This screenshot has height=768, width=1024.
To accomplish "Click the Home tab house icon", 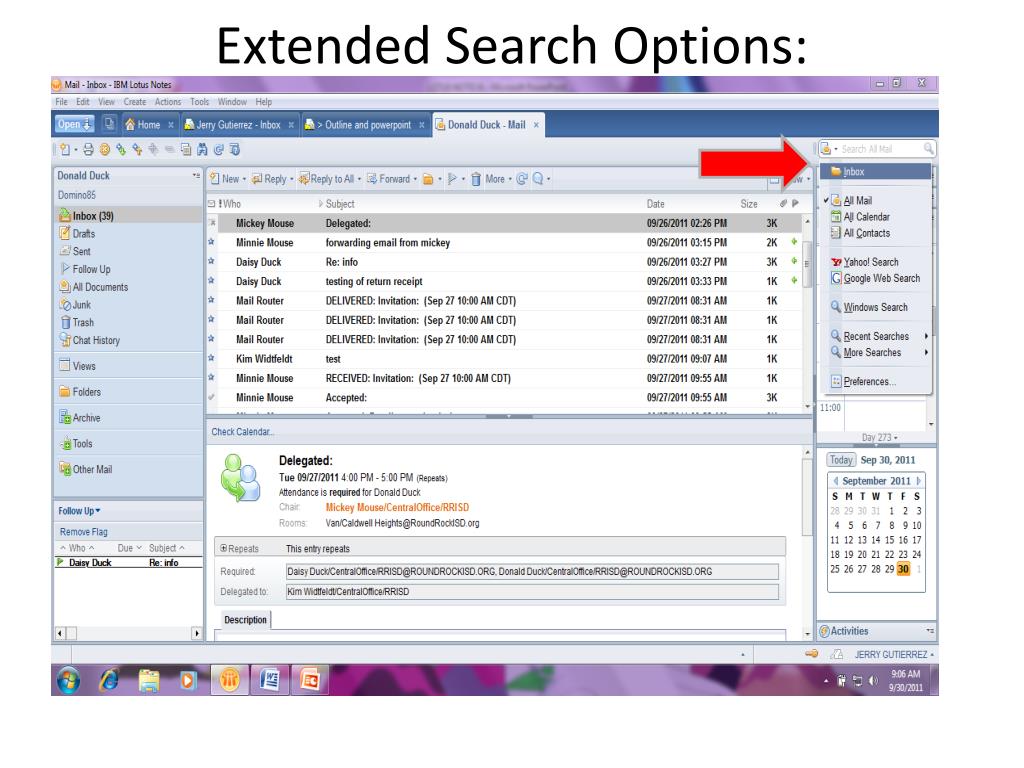I will tap(130, 125).
